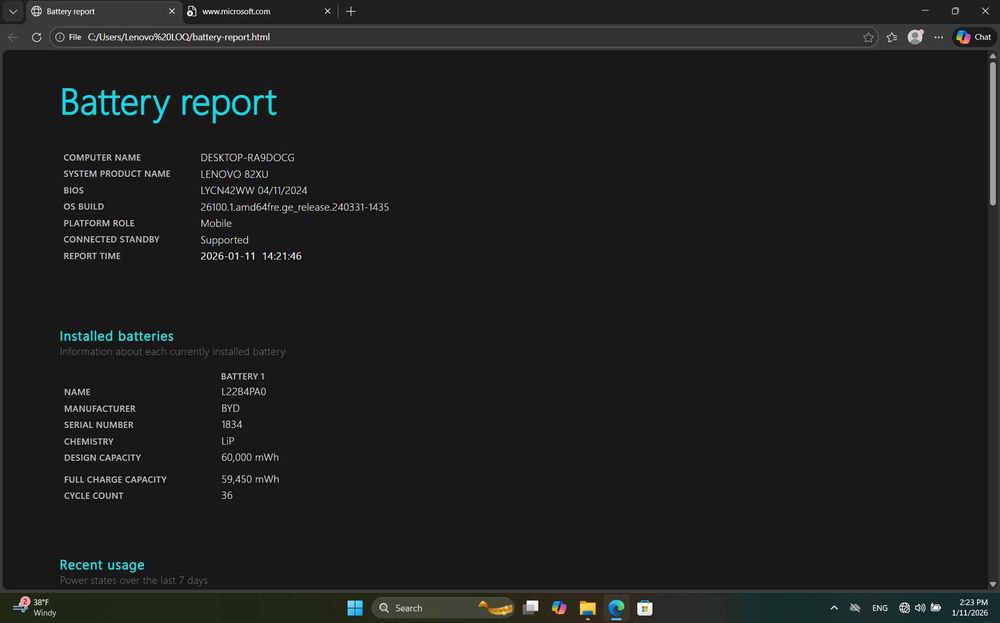The width and height of the screenshot is (1000, 623).
Task: Click the Recent usage section heading
Action: (102, 565)
